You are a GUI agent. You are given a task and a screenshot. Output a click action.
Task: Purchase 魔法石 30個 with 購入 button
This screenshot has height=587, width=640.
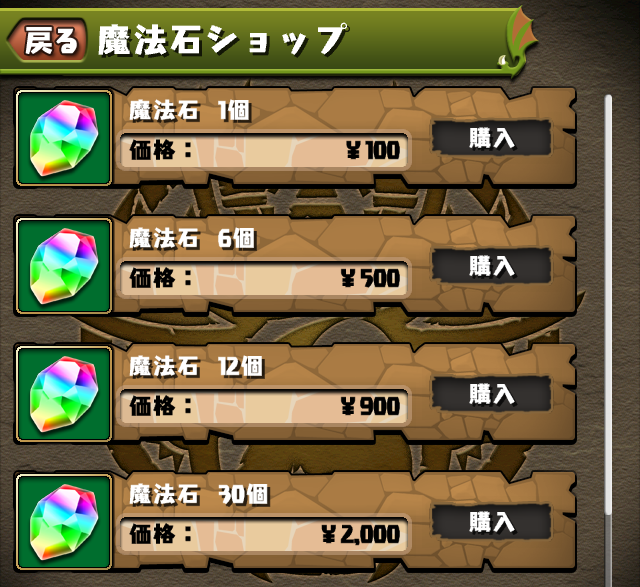coord(491,522)
